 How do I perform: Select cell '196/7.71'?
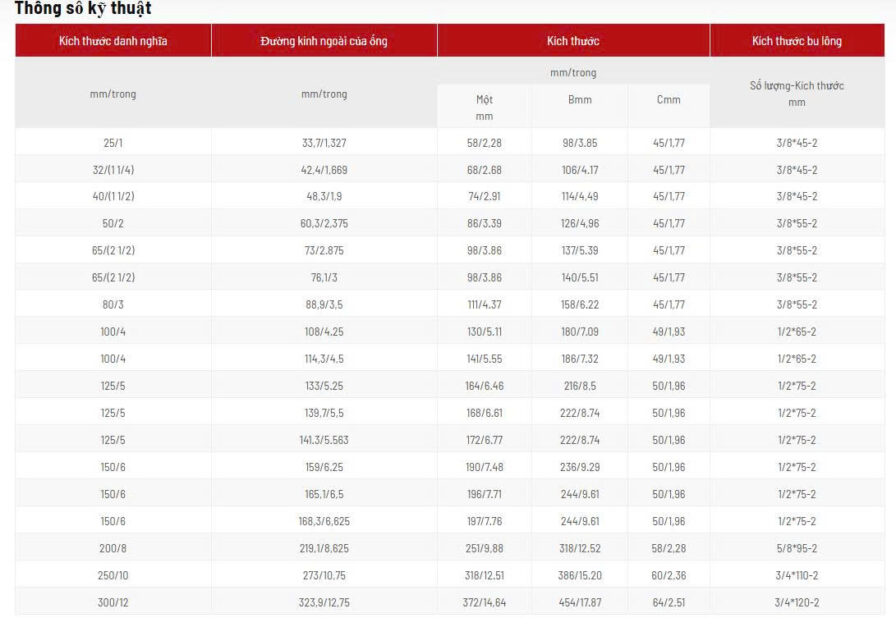tap(484, 494)
